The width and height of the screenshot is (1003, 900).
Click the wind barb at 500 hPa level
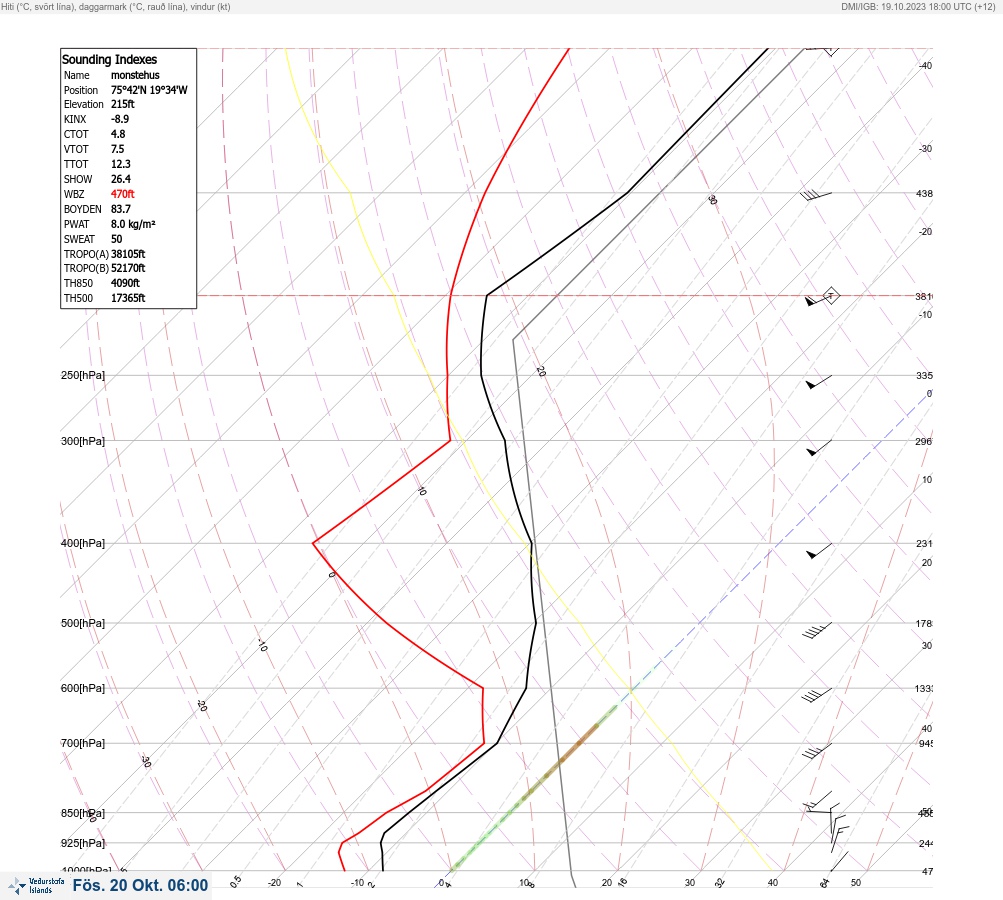tap(817, 630)
